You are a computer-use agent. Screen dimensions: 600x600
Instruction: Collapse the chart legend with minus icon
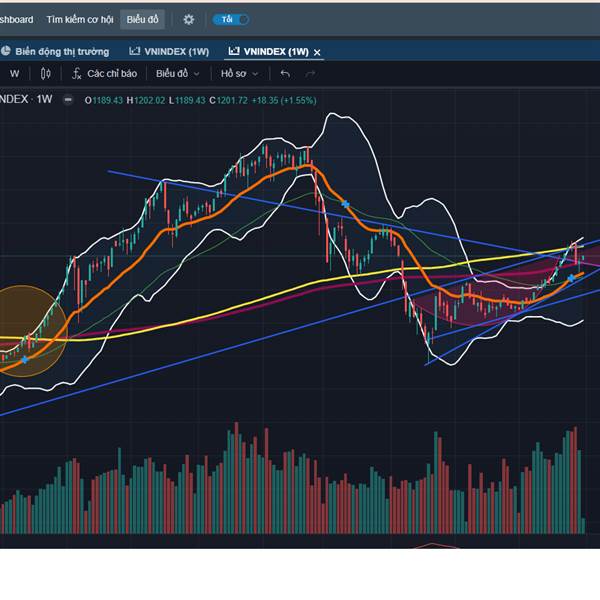[68, 99]
